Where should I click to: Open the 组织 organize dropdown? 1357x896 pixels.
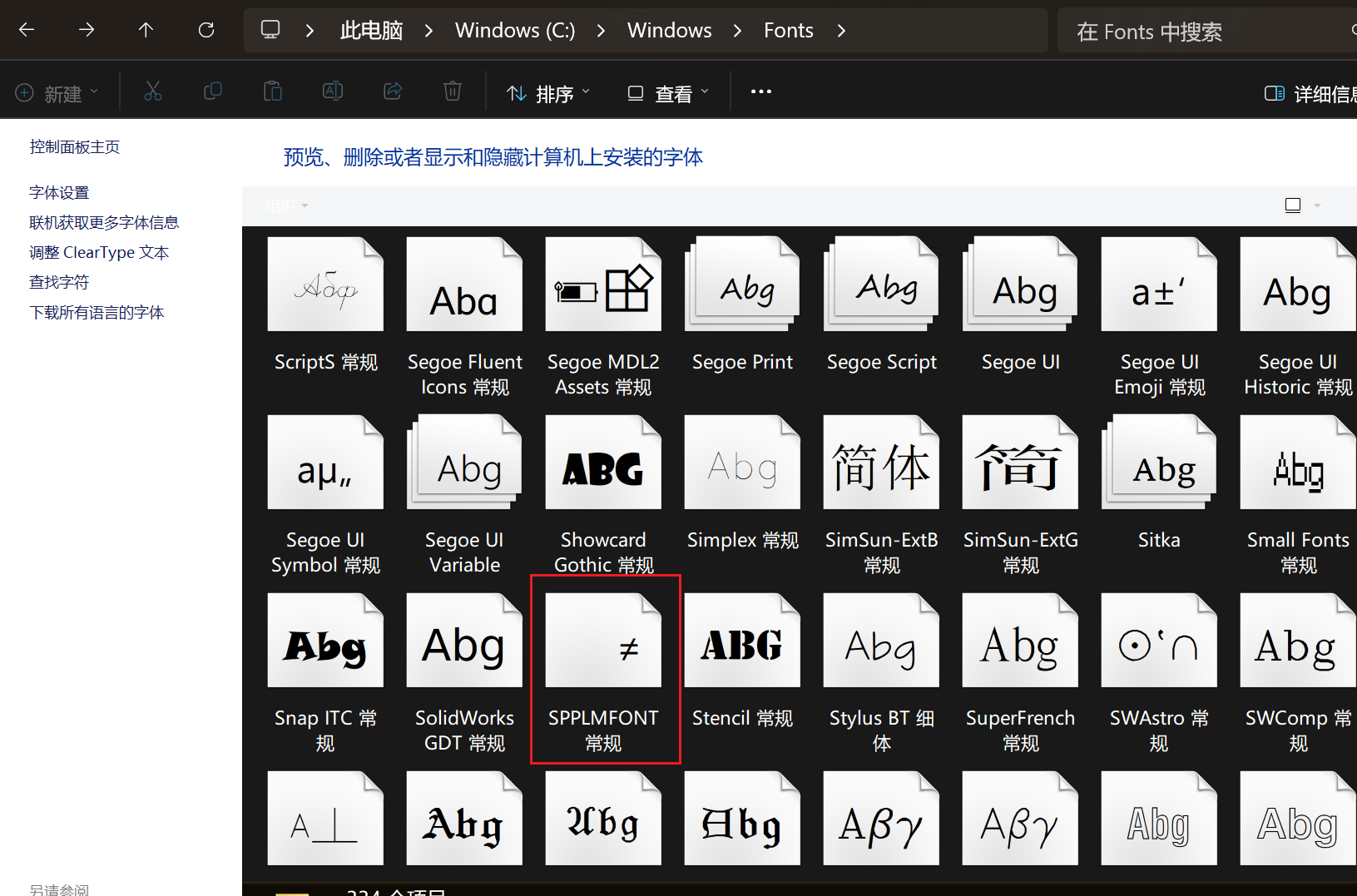click(287, 205)
